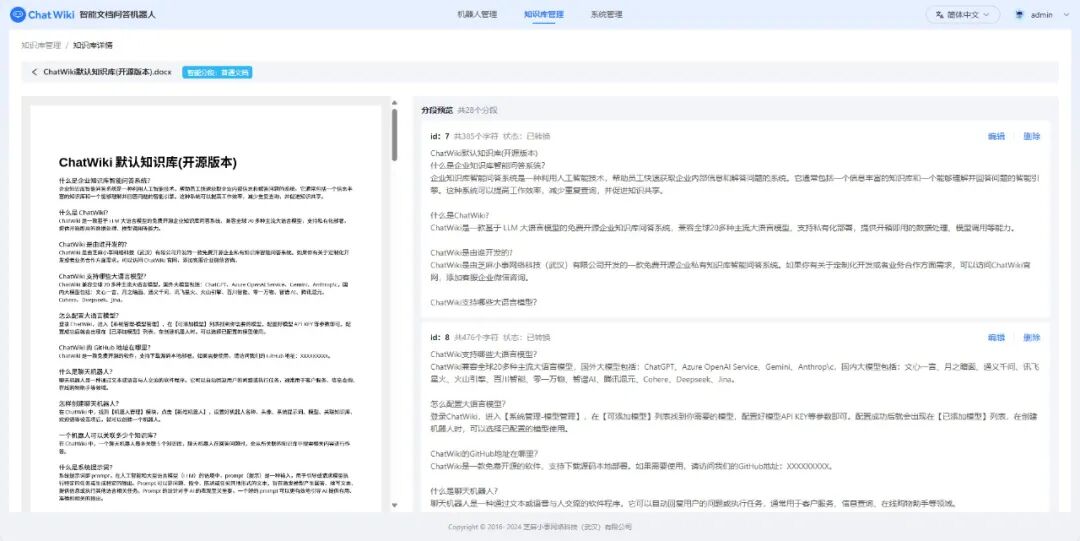Click the 分段预览 heading
This screenshot has width=1080, height=541.
tap(437, 110)
